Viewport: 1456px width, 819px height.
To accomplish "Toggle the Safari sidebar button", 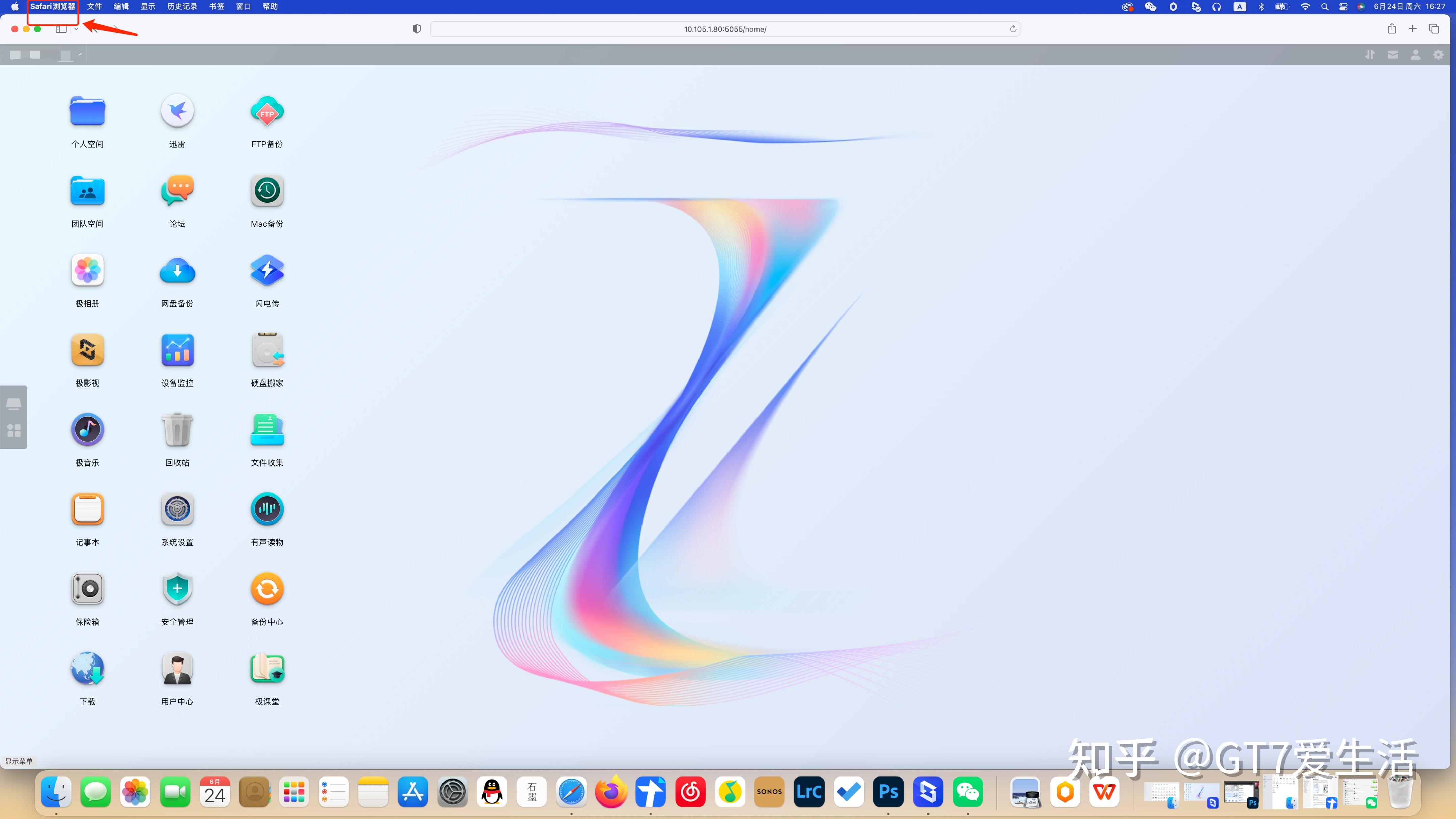I will coord(60,29).
